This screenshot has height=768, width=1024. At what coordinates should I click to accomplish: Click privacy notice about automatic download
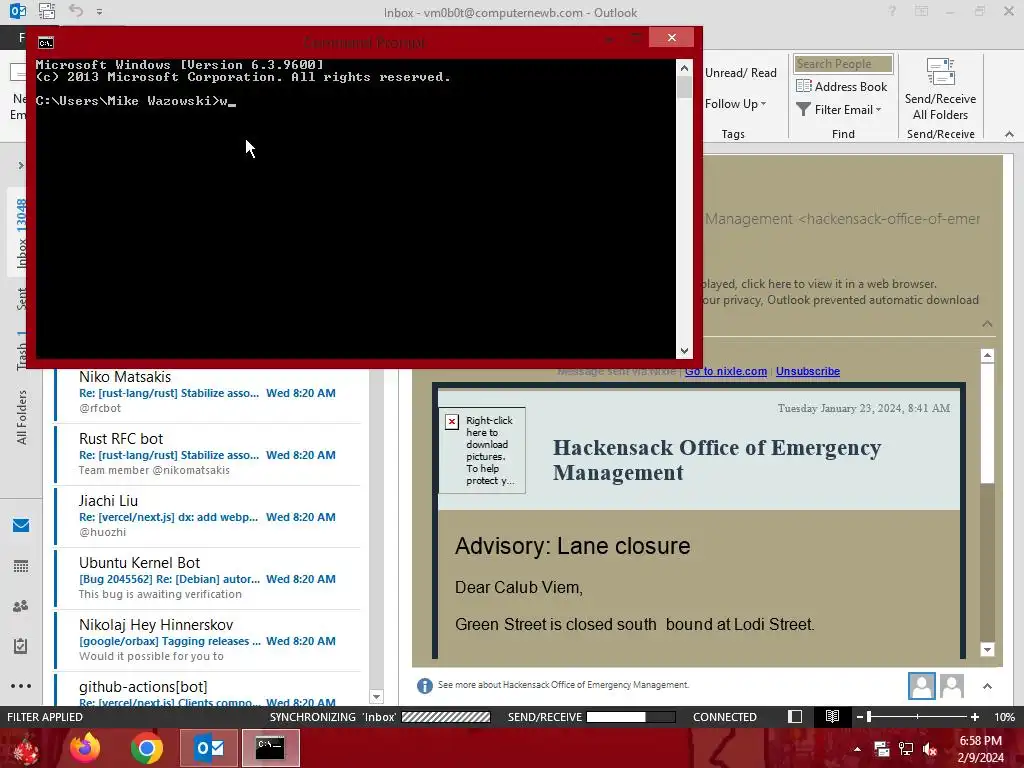click(840, 300)
